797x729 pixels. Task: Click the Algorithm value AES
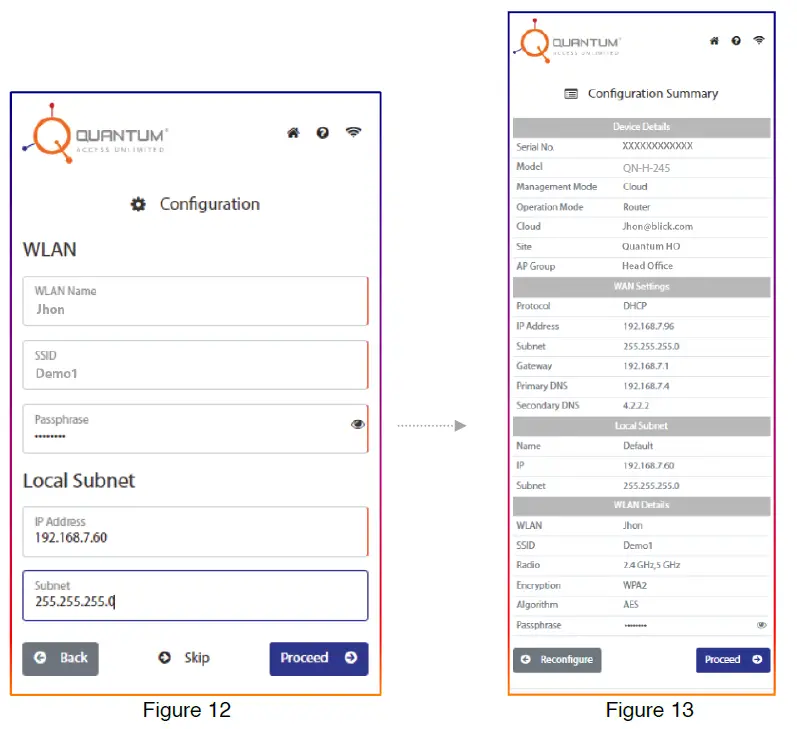[631, 605]
